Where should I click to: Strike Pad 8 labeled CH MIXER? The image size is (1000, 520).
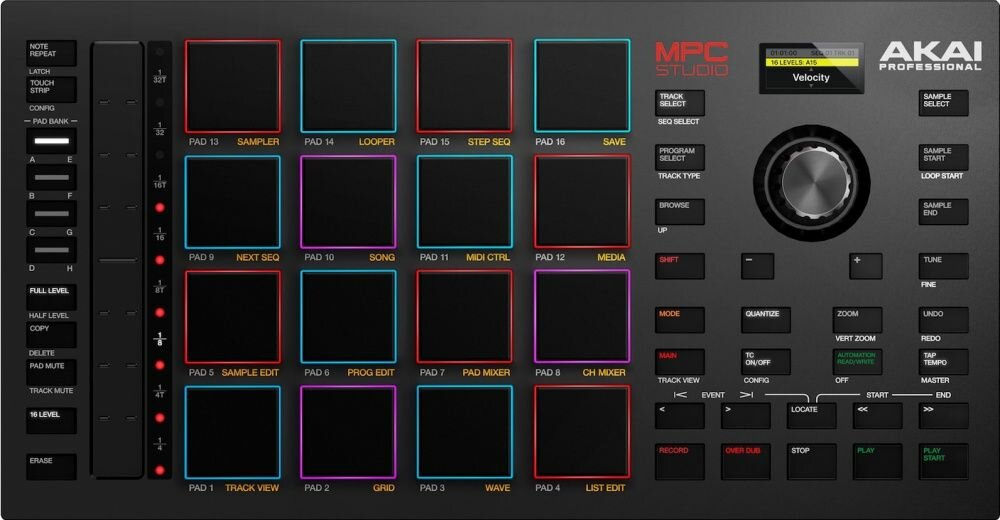tap(582, 317)
